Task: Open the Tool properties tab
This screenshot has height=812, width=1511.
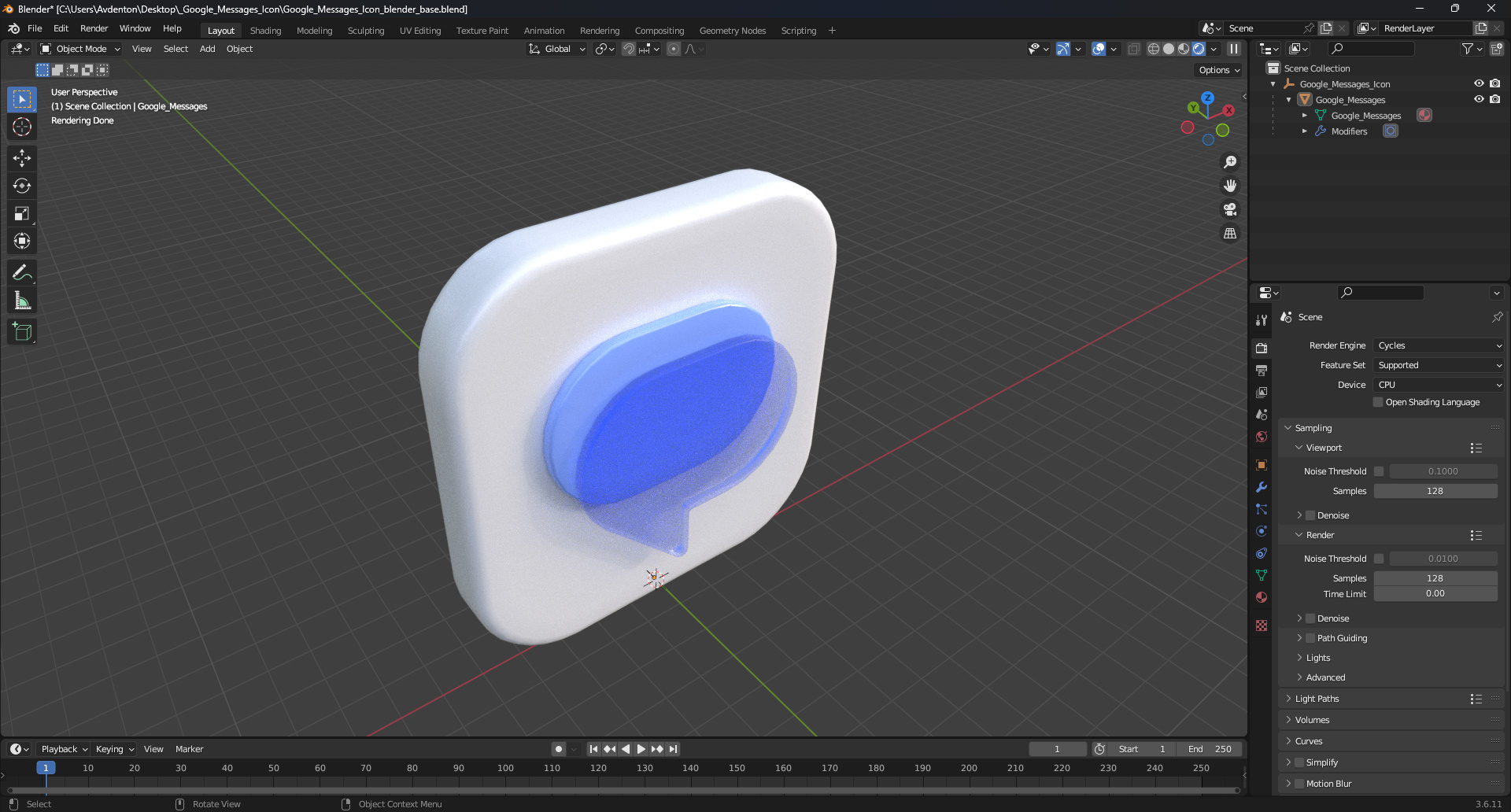Action: coord(1262,320)
